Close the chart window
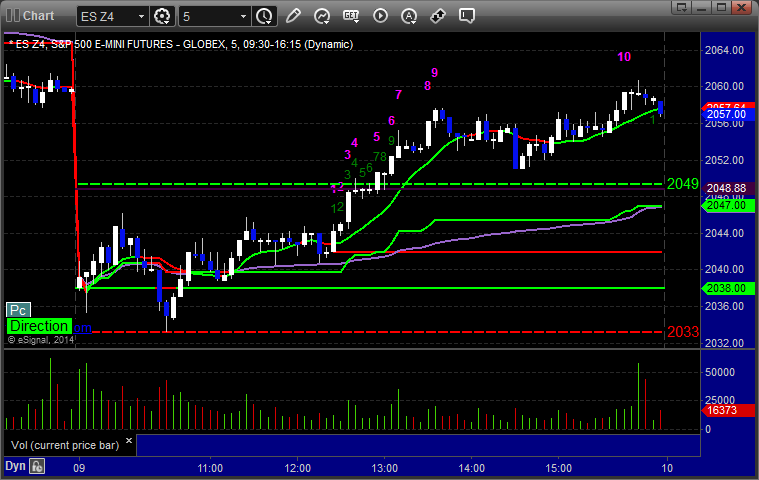This screenshot has height=480, width=759. point(742,7)
